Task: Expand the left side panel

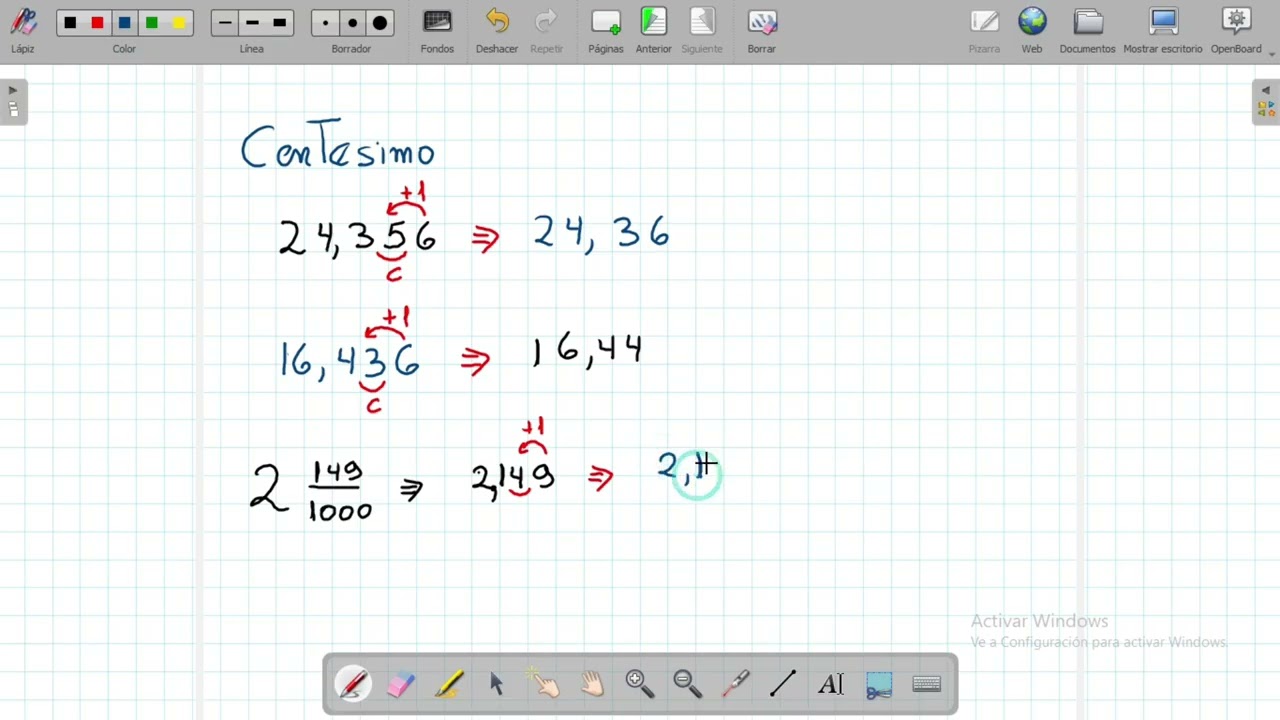Action: click(13, 102)
